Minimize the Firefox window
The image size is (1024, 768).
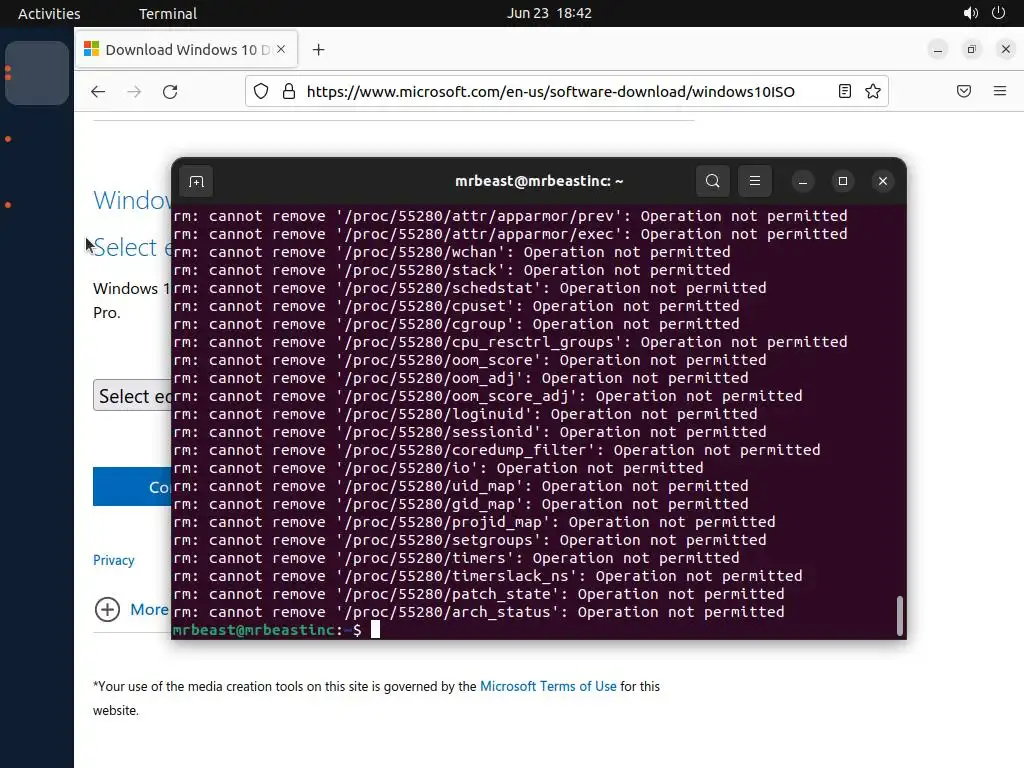[938, 50]
